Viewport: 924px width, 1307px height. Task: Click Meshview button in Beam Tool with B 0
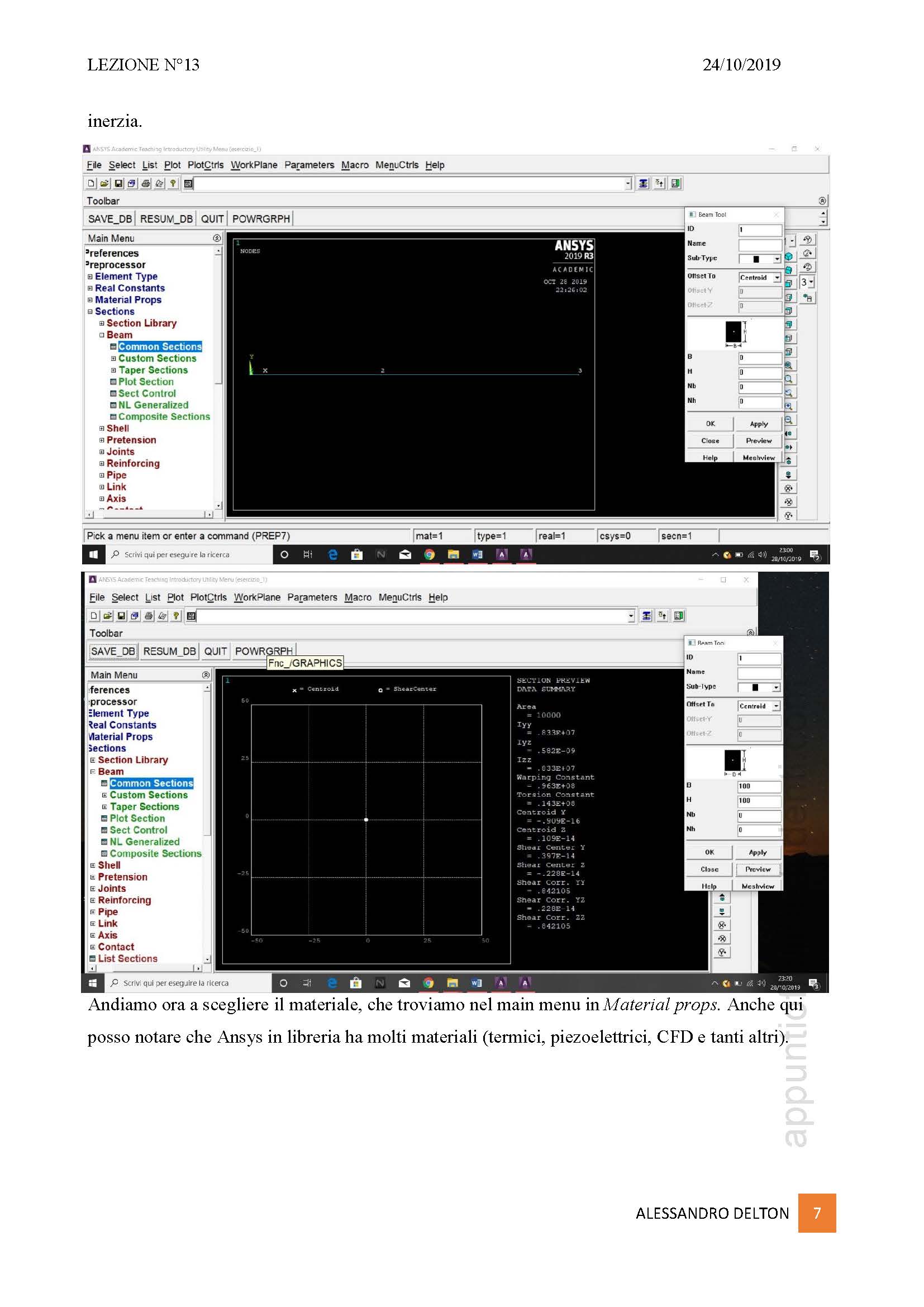759,458
